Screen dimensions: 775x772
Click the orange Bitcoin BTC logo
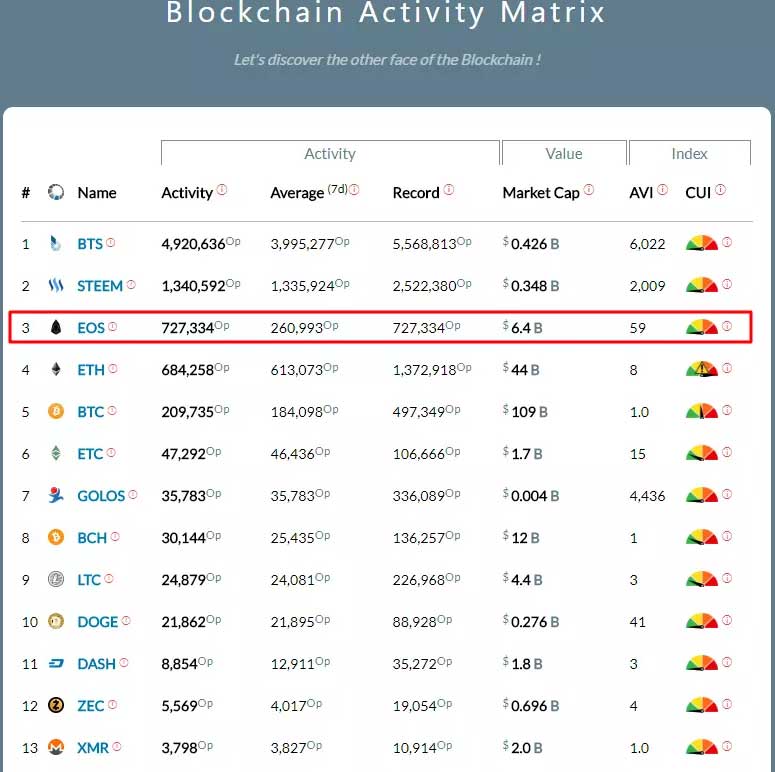[56, 411]
